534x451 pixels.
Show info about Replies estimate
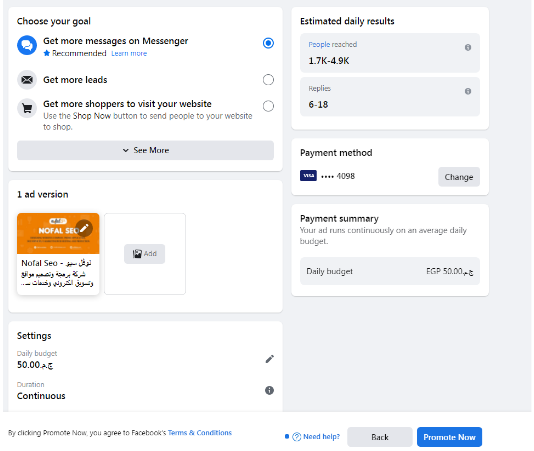(468, 91)
